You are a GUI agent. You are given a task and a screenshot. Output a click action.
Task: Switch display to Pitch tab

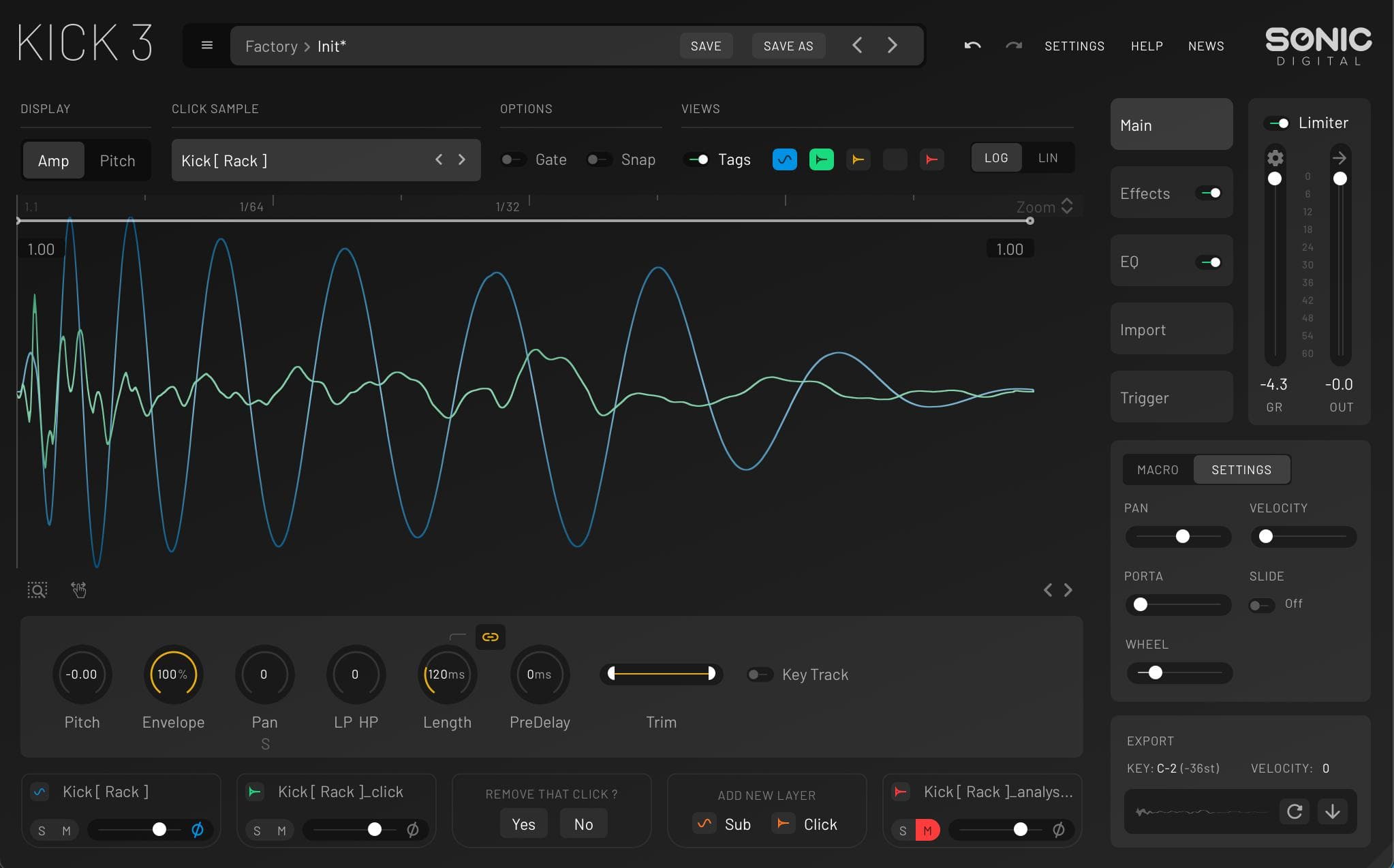(x=117, y=161)
